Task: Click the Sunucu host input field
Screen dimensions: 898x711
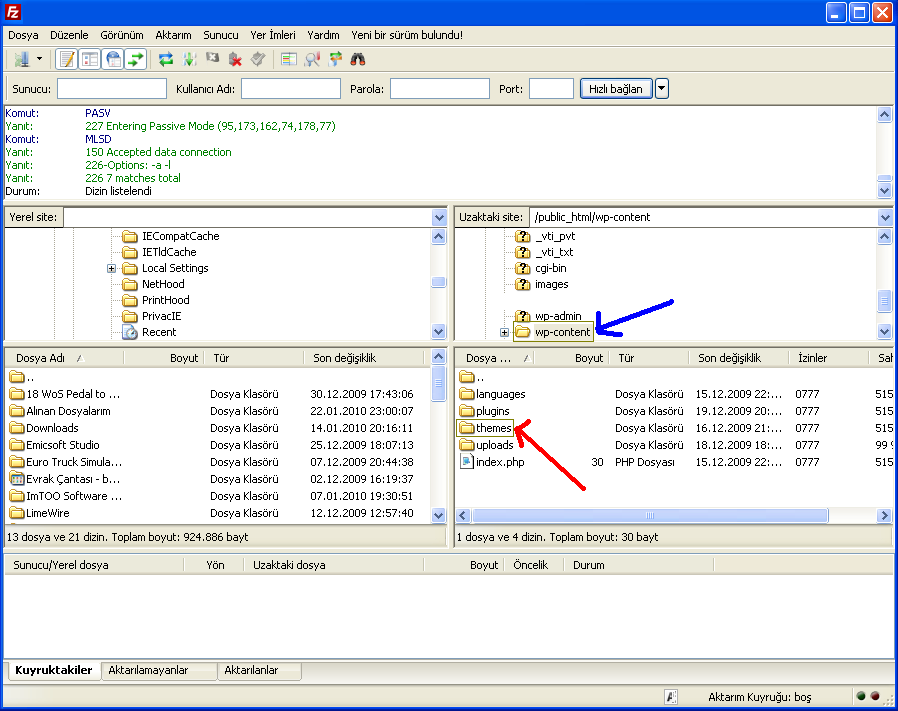Action: [112, 89]
